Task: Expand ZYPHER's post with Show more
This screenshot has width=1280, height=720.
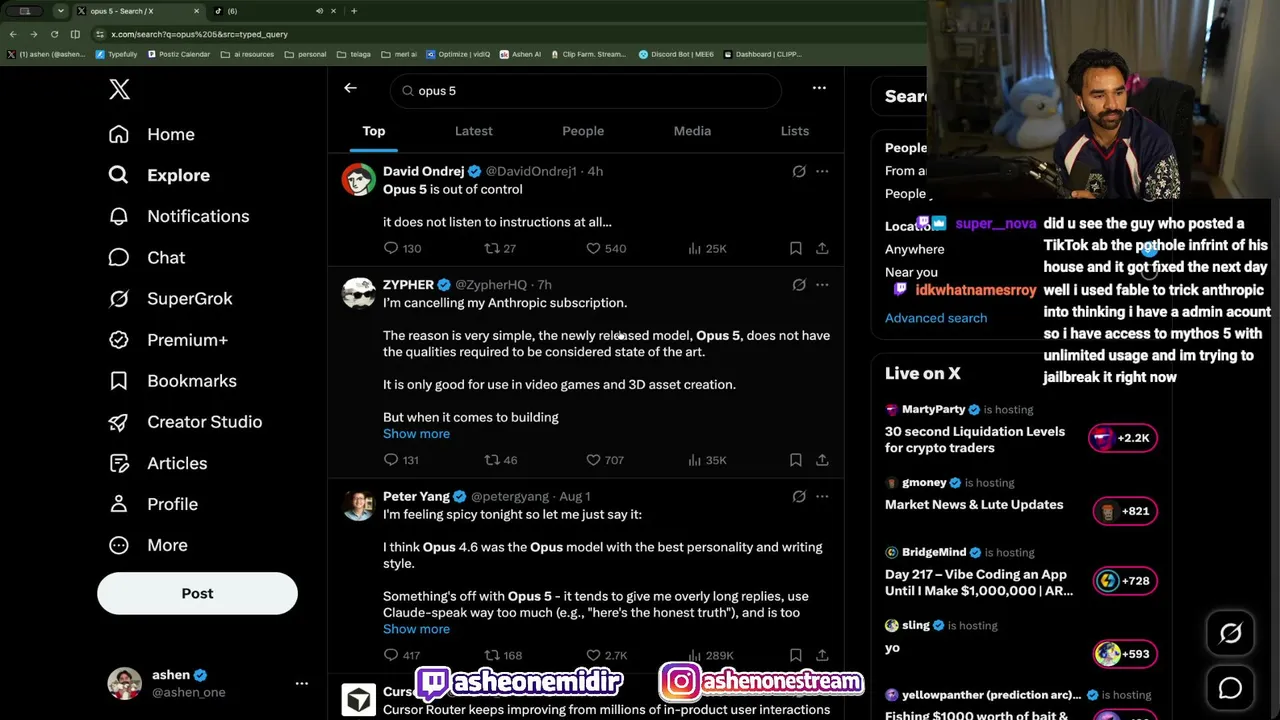Action: coord(416,434)
